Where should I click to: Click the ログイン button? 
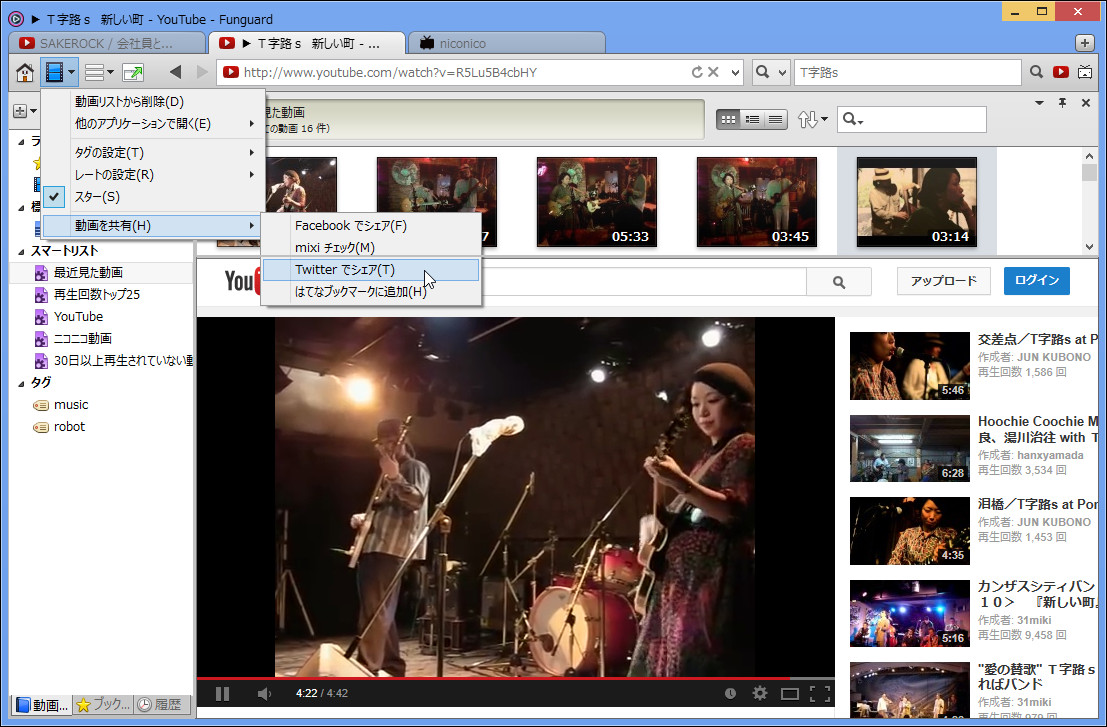click(1036, 281)
